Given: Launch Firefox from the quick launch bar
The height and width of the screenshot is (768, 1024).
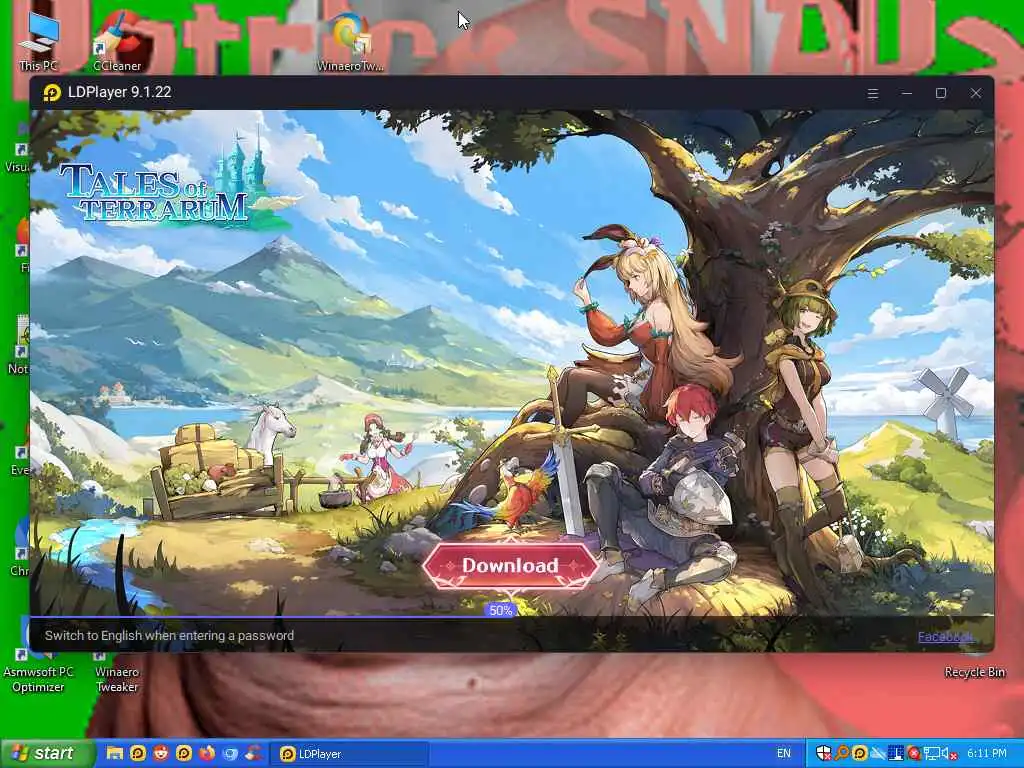Looking at the screenshot, I should 207,754.
